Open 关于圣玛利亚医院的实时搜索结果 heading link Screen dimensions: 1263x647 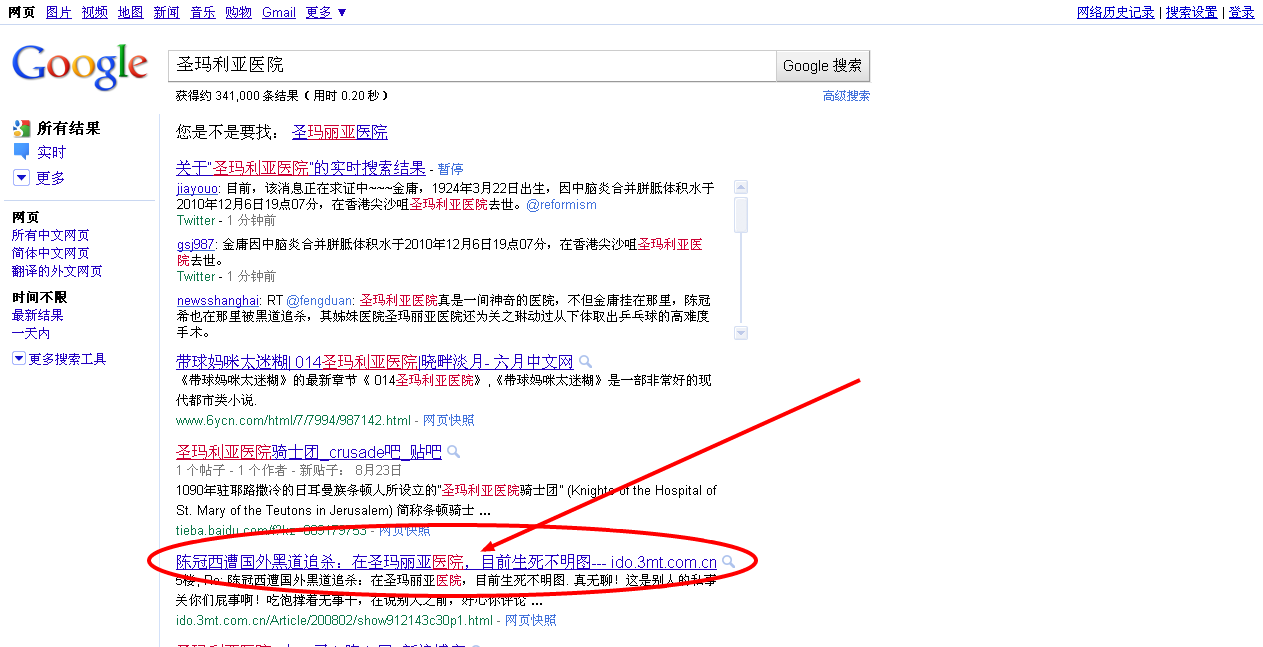[301, 168]
